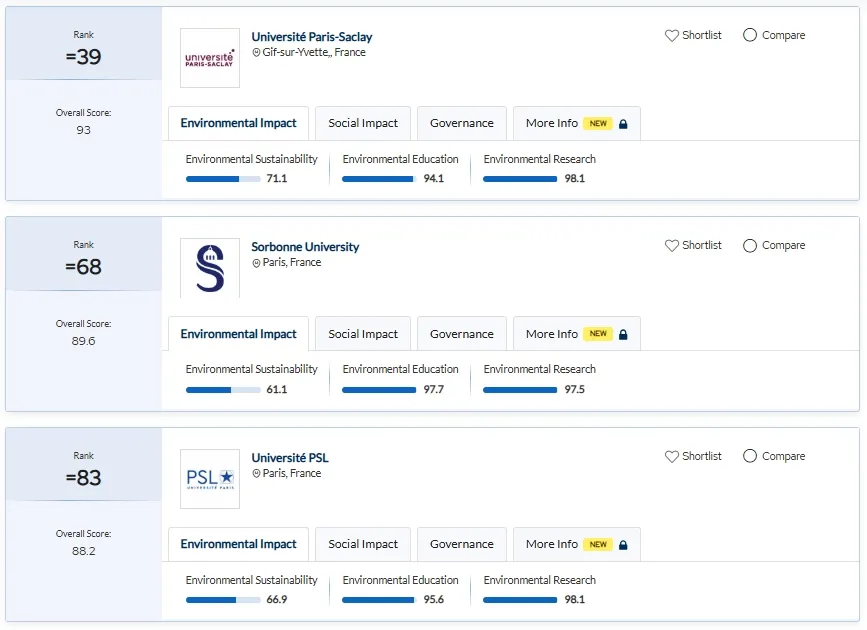Click the rank value =68
Screen dimensions: 867x630
click(83, 267)
